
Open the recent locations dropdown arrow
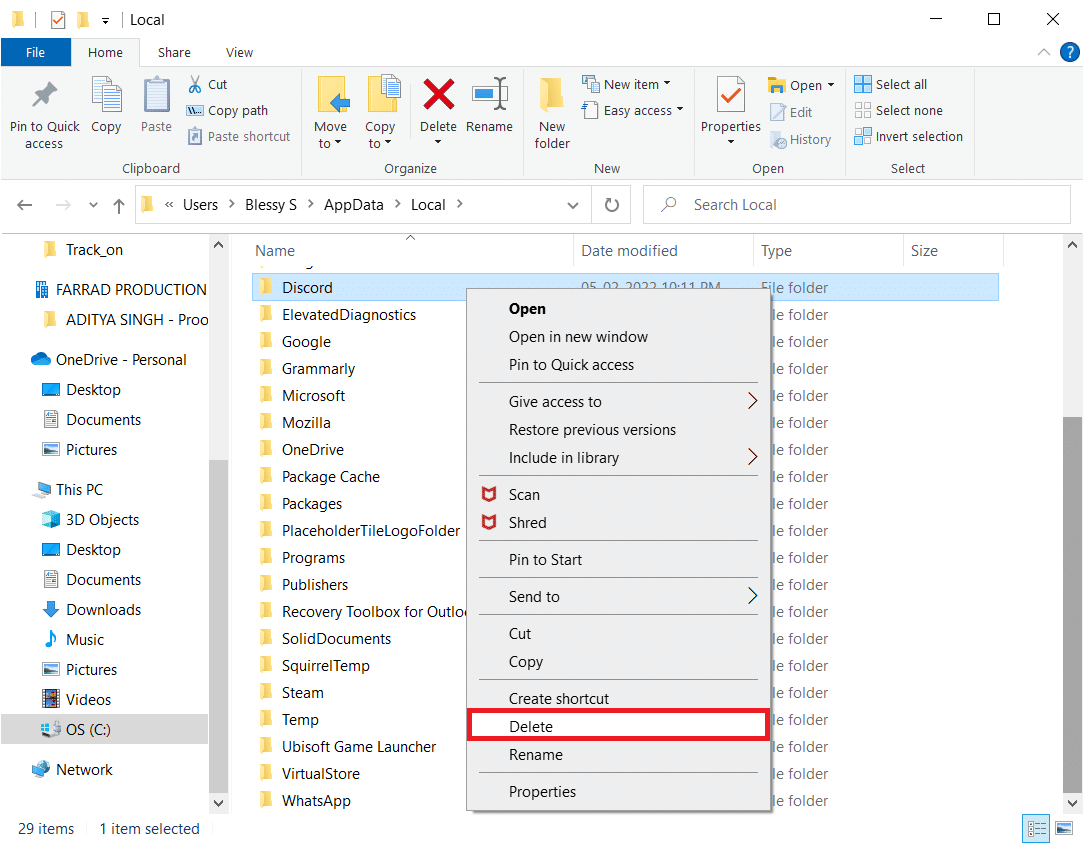[93, 205]
